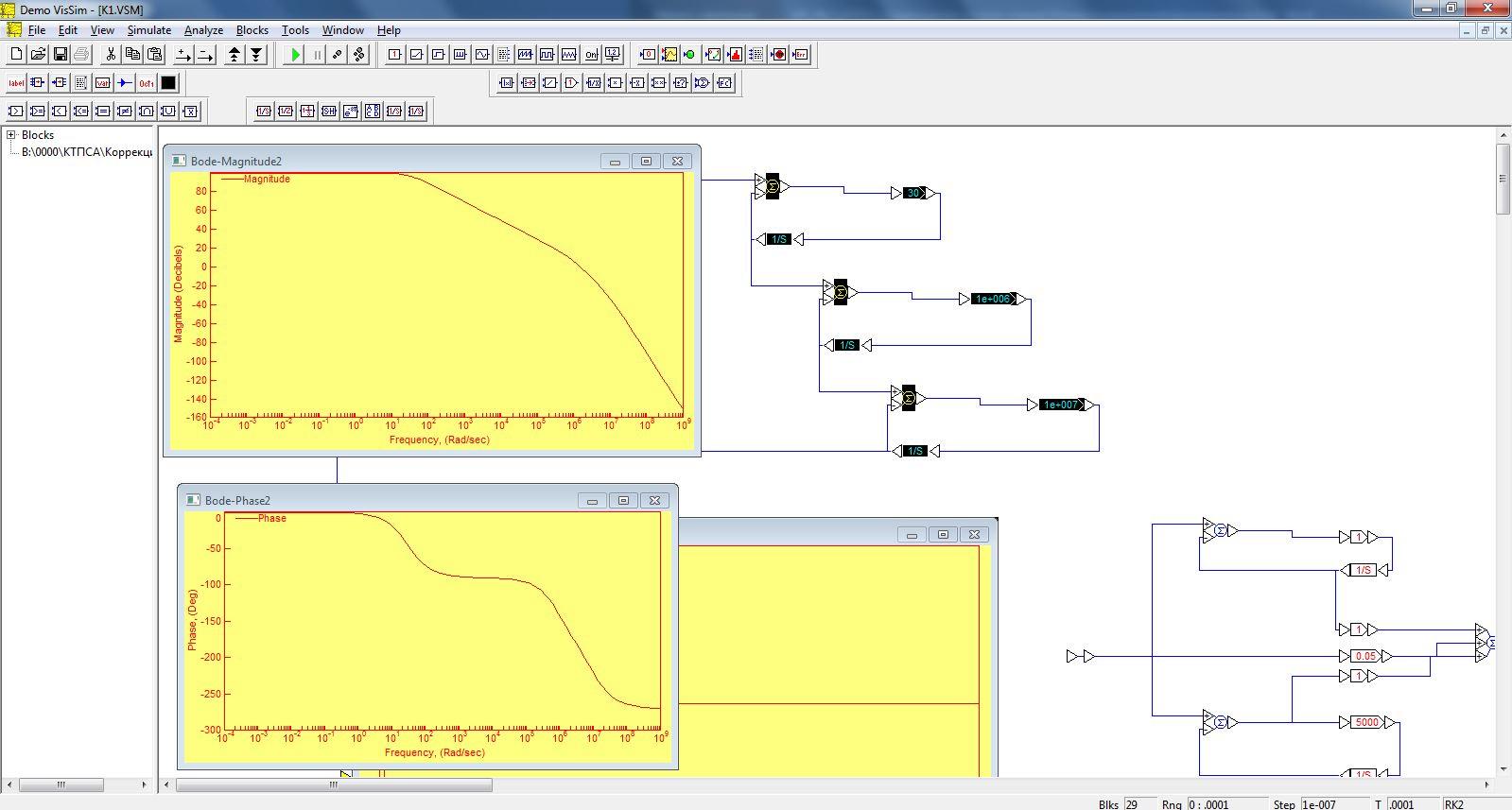Expand the Blocks tree node

coord(11,135)
